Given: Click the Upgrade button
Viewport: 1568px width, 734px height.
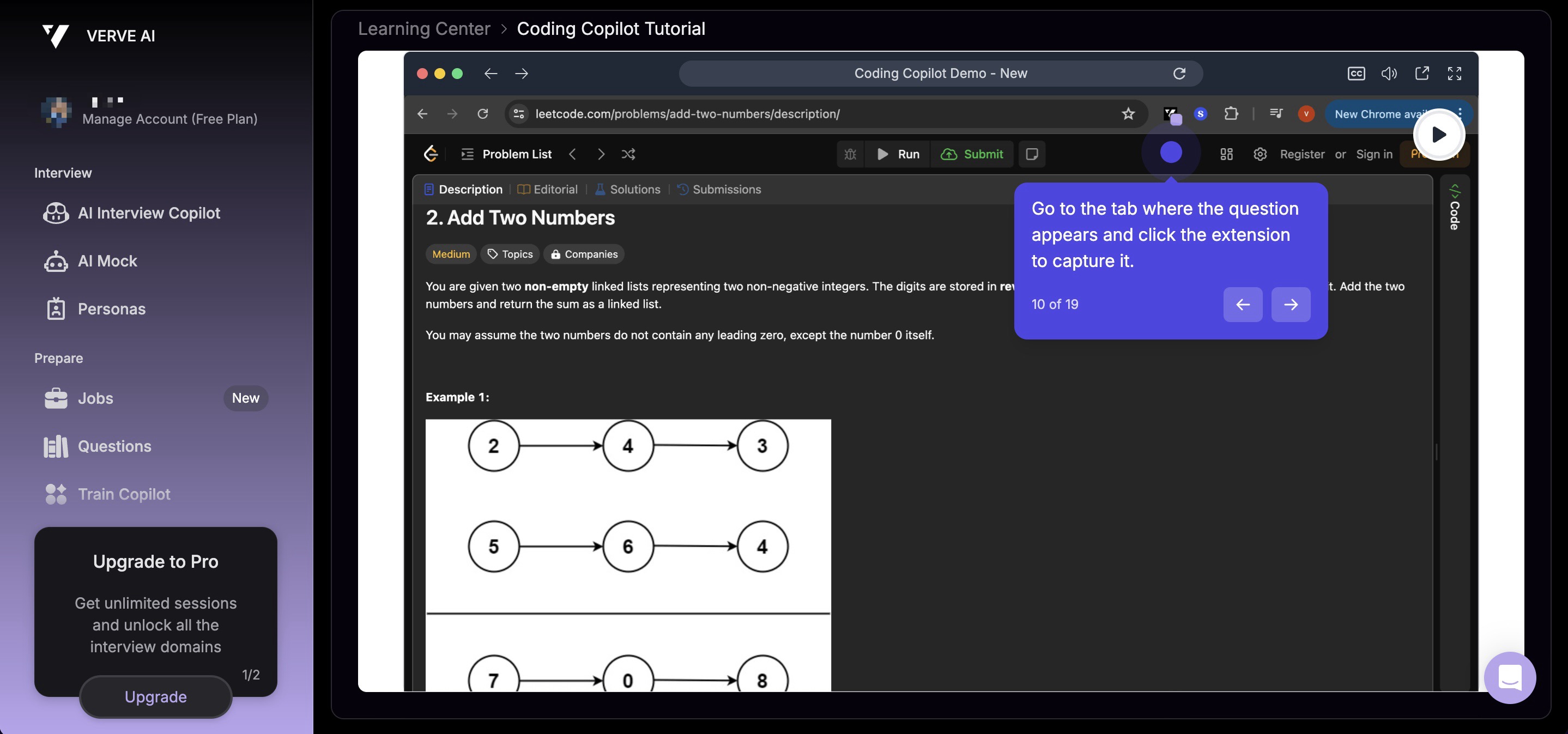Looking at the screenshot, I should (155, 696).
